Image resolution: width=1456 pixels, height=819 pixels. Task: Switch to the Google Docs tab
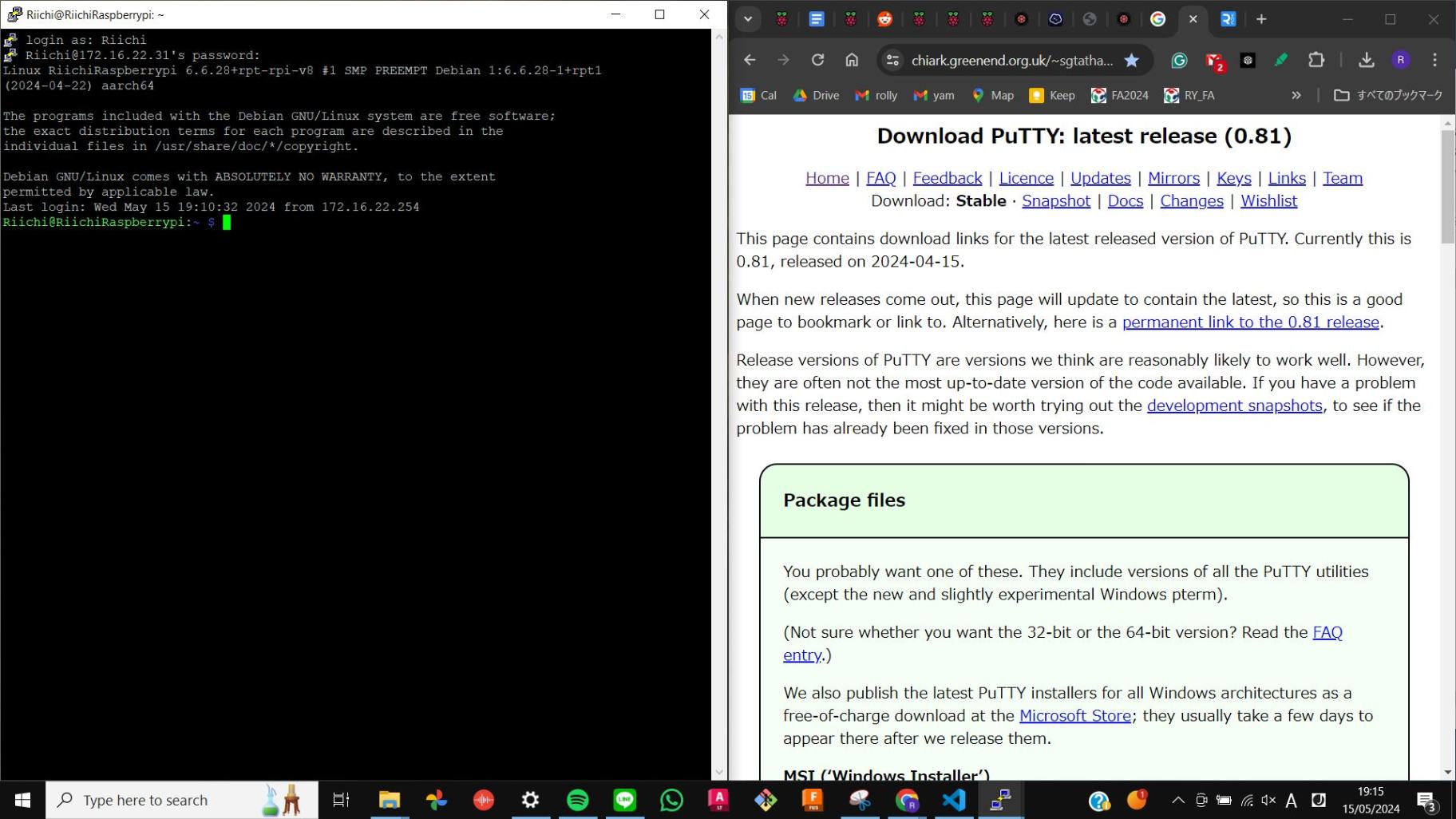(816, 19)
